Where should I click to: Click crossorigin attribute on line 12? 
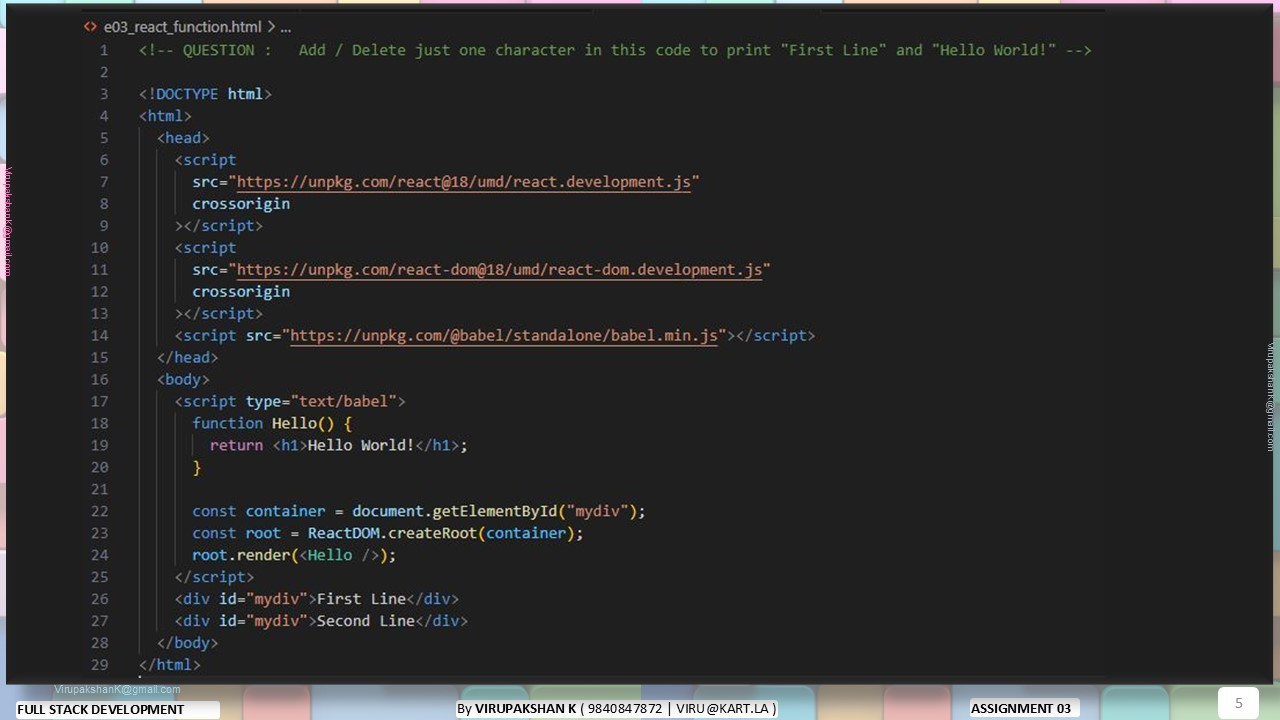[x=241, y=292]
